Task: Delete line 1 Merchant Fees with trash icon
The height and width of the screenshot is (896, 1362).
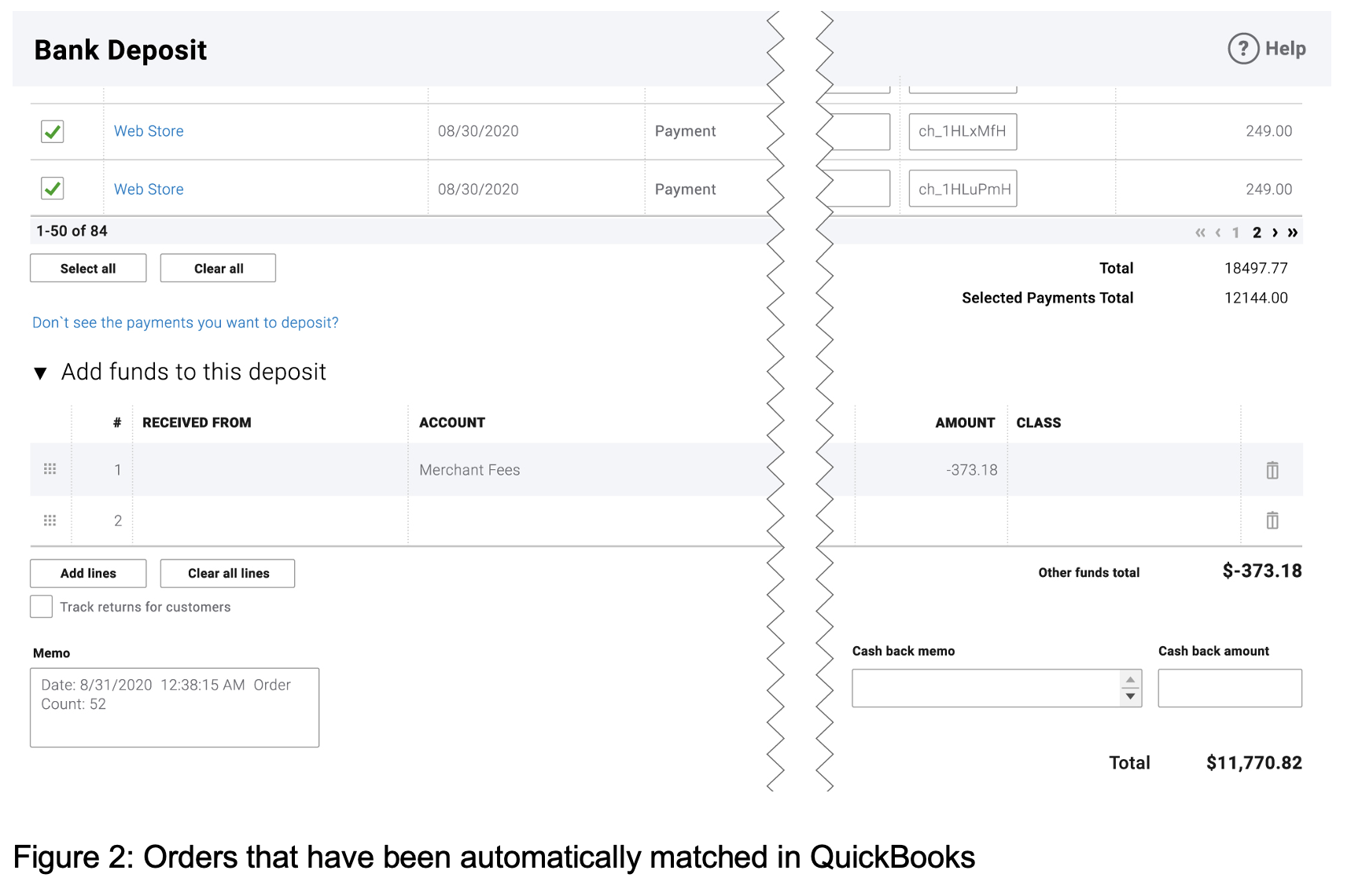Action: coord(1272,470)
